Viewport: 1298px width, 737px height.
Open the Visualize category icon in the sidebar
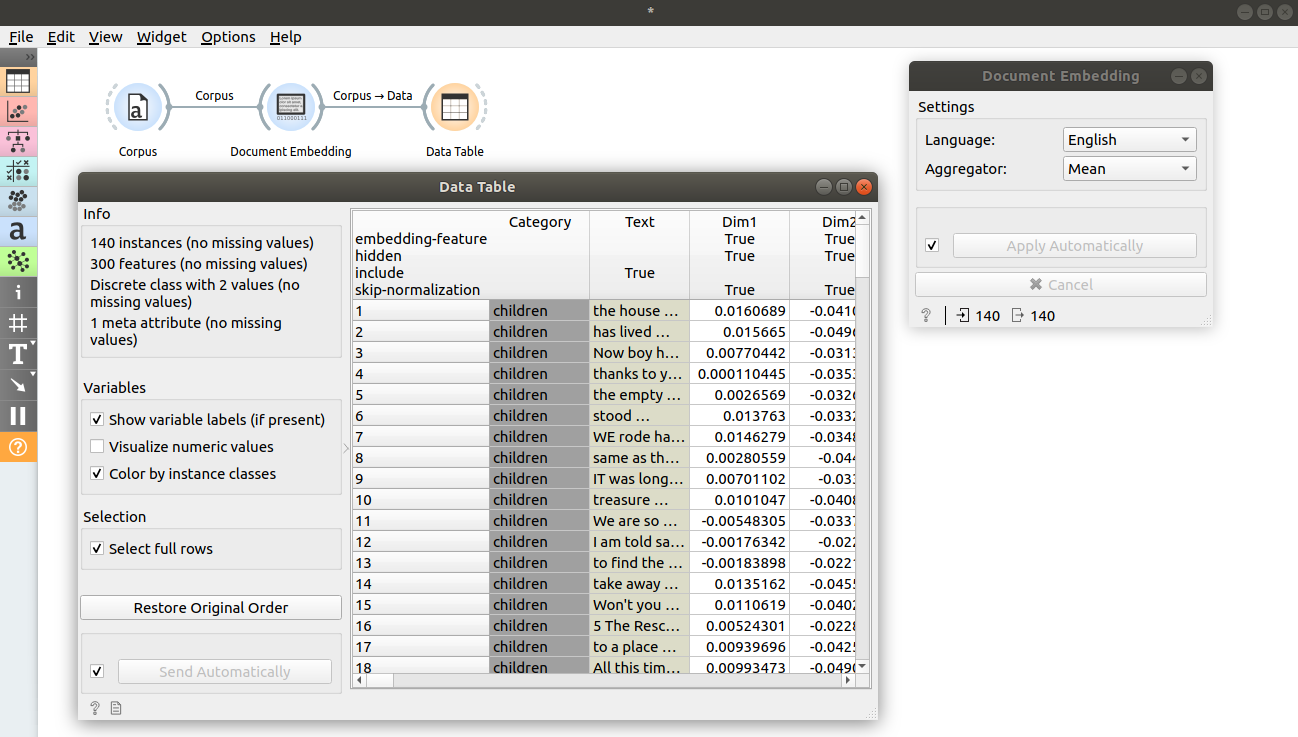(18, 111)
